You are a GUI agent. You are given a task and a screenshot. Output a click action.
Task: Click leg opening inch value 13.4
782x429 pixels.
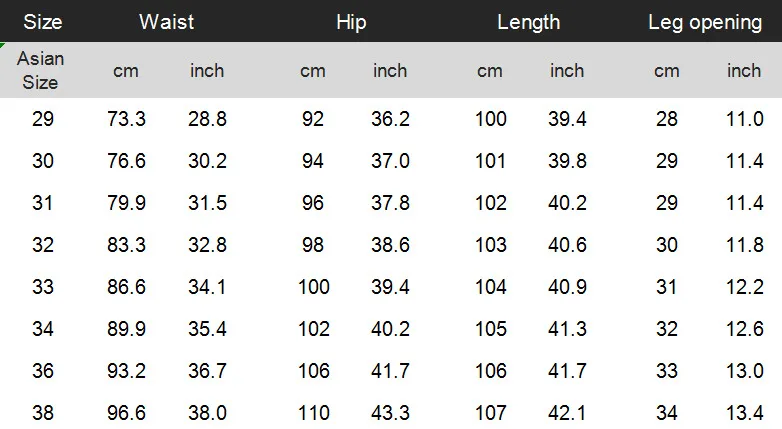pos(744,413)
